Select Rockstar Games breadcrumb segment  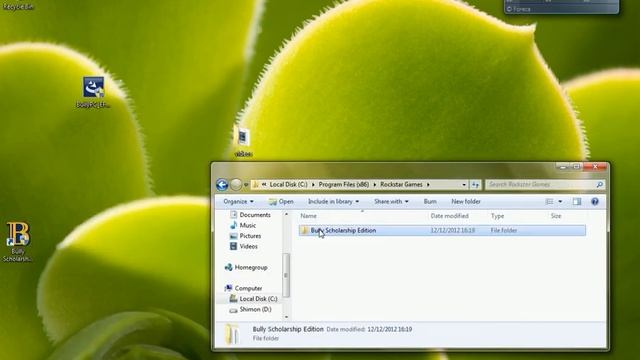pyautogui.click(x=401, y=184)
